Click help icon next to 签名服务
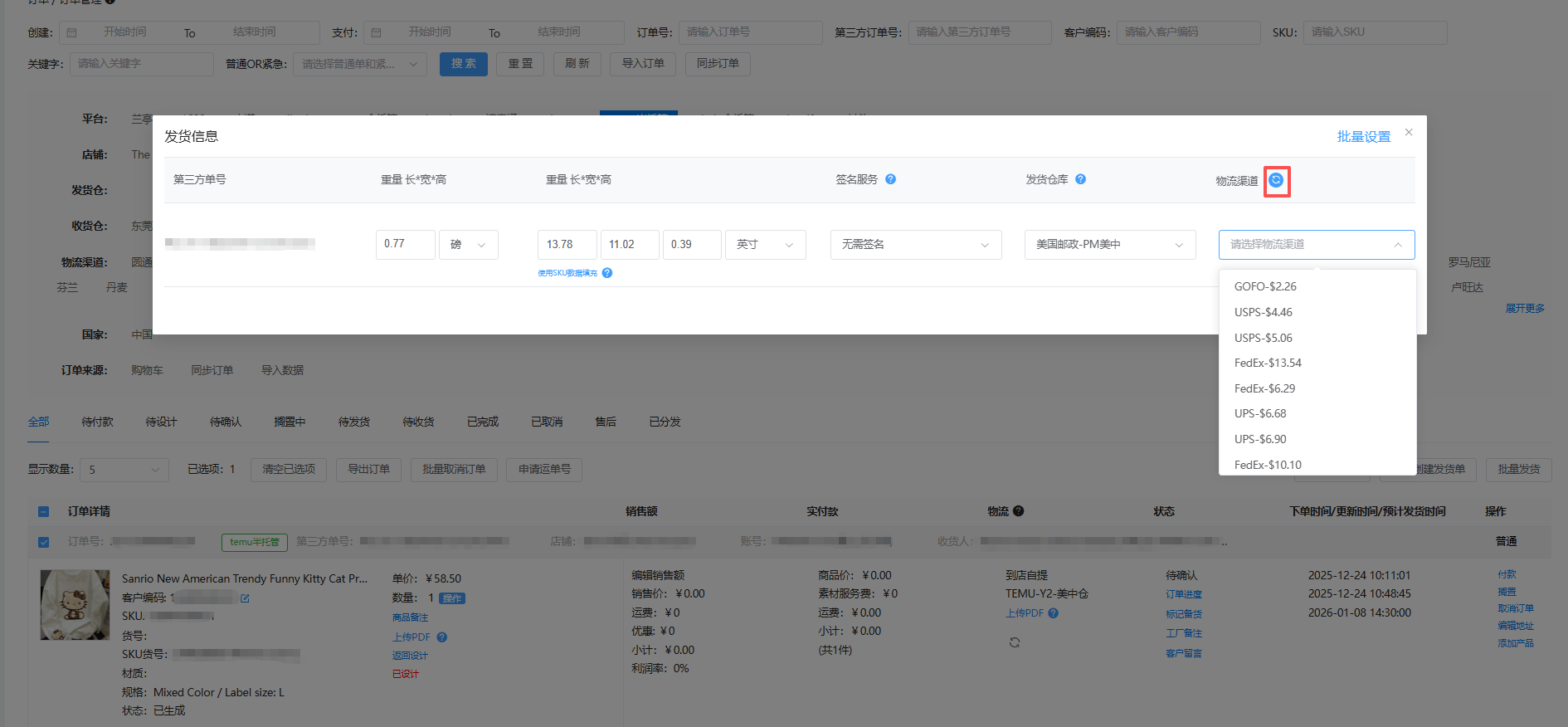Viewport: 1568px width, 727px height. (x=890, y=179)
